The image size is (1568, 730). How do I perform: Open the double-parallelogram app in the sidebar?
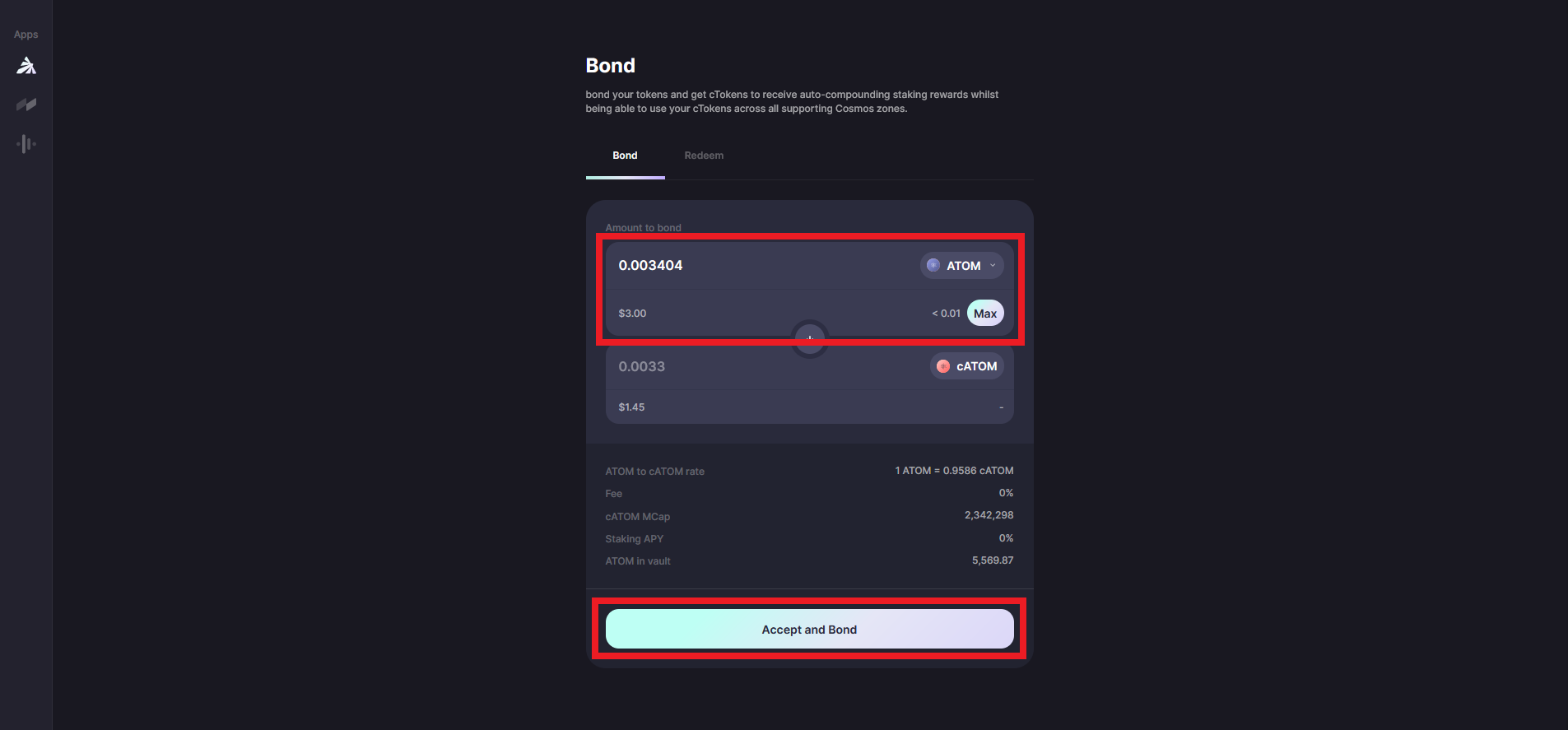click(26, 105)
